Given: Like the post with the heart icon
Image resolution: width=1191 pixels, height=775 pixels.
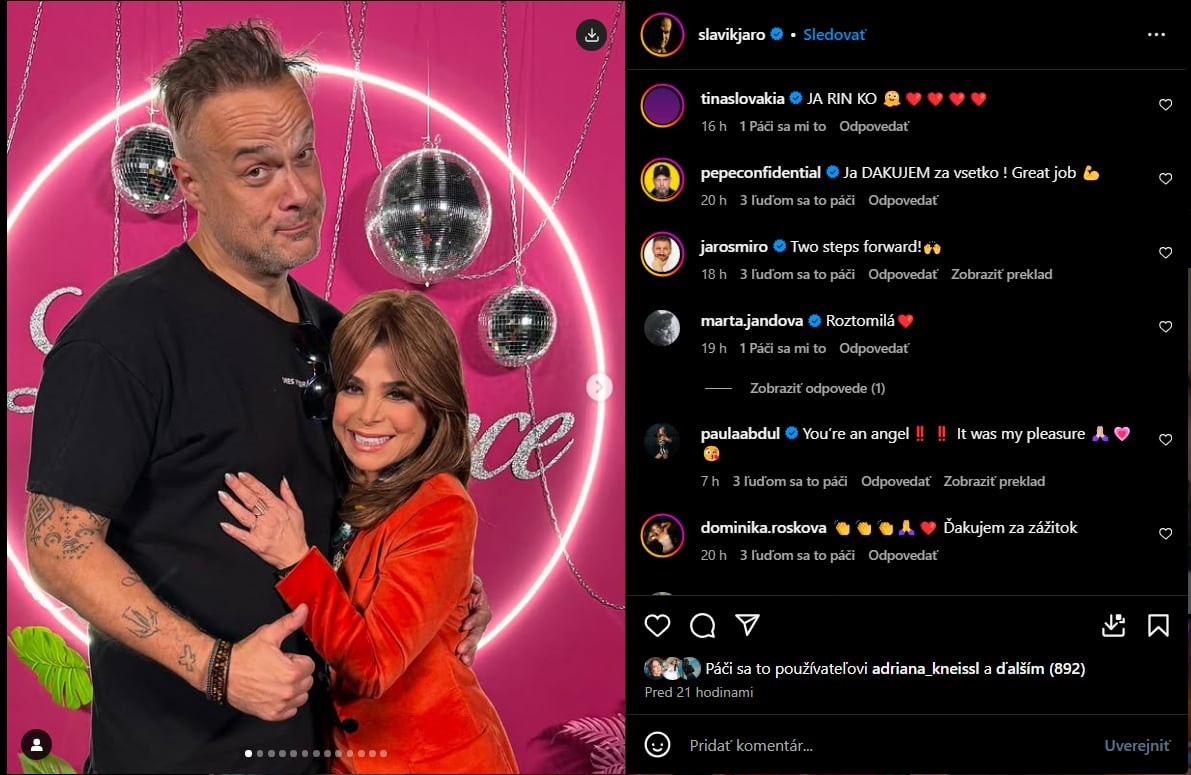Looking at the screenshot, I should (x=657, y=625).
